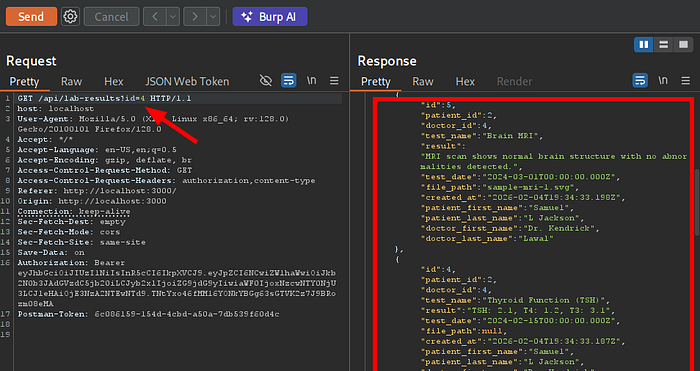Click the Origin header line

coord(92,201)
